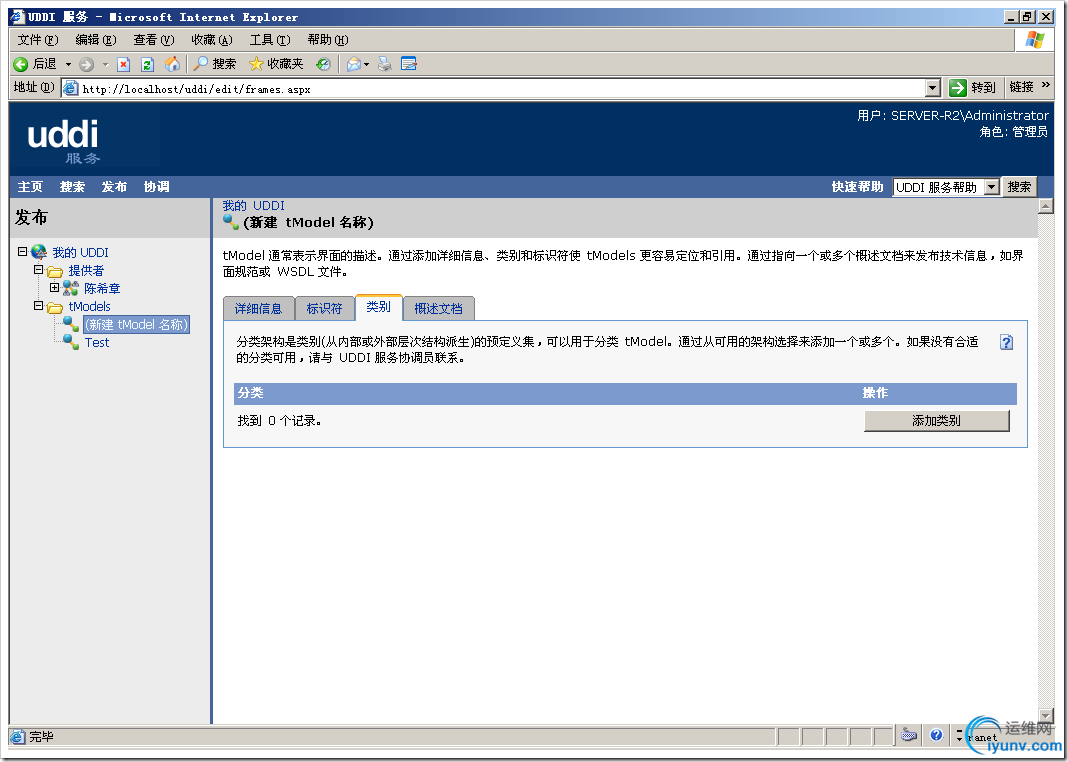Screen dimensions: 1068x762
Task: Click the 添加类别 button
Action: pyautogui.click(x=937, y=421)
